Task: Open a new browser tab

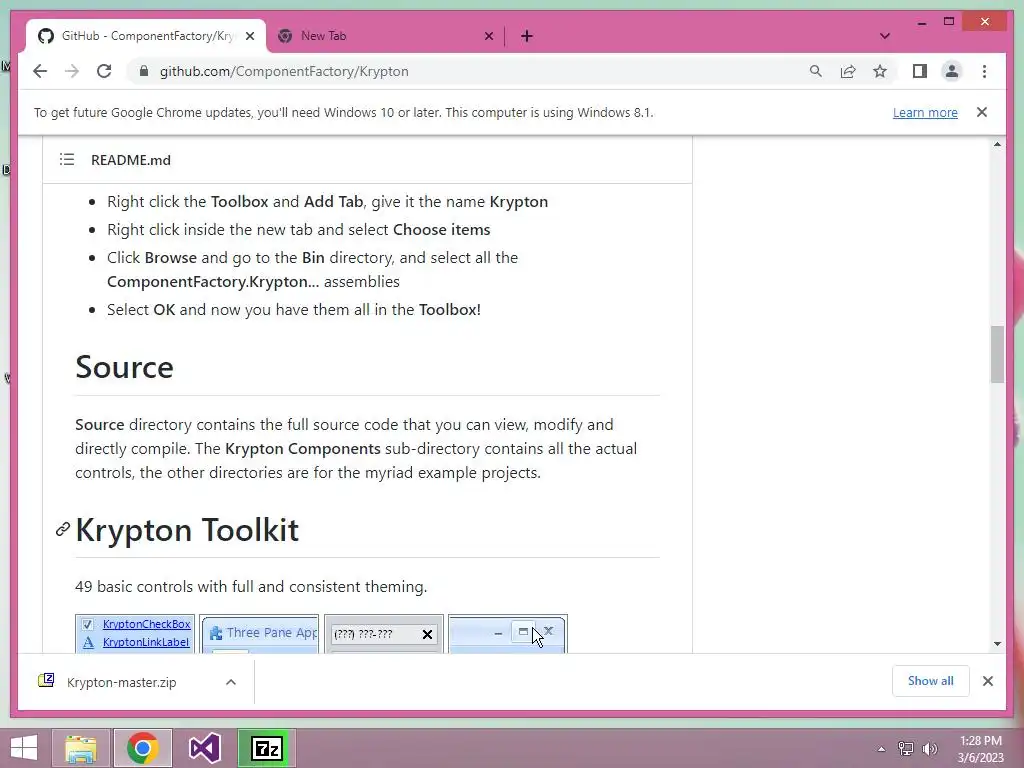Action: [x=526, y=36]
